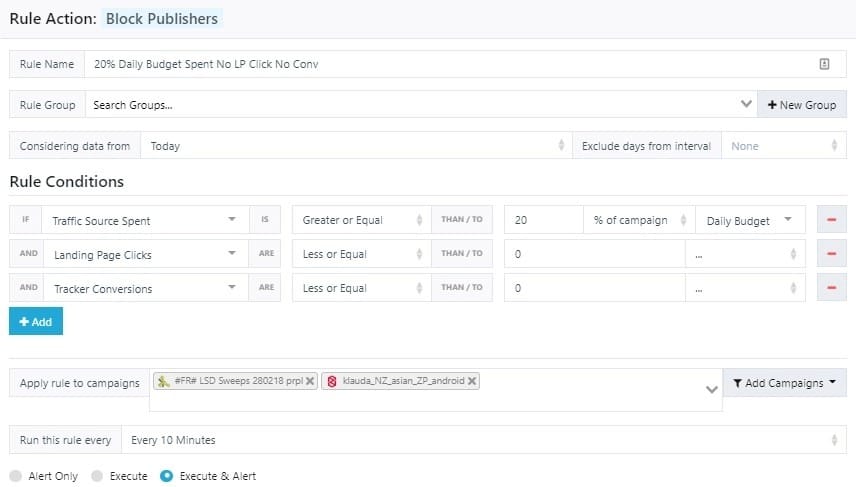Add a new rule condition
Viewport: 856px width, 487px height.
pyautogui.click(x=36, y=321)
